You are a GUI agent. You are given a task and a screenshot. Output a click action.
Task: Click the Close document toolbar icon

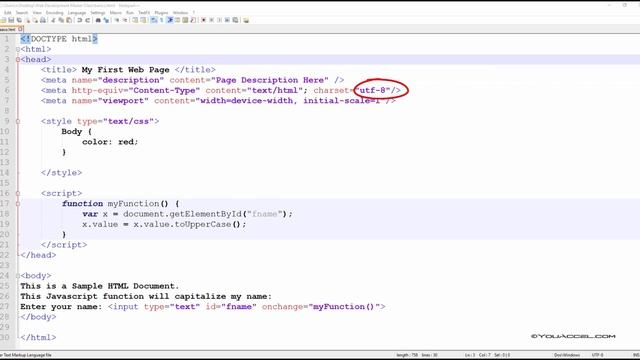[x=28, y=20]
